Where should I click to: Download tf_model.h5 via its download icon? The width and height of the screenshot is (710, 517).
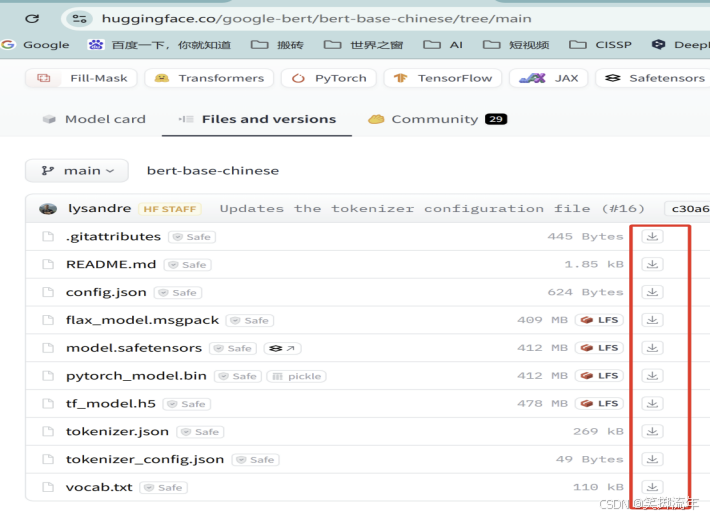tap(652, 403)
